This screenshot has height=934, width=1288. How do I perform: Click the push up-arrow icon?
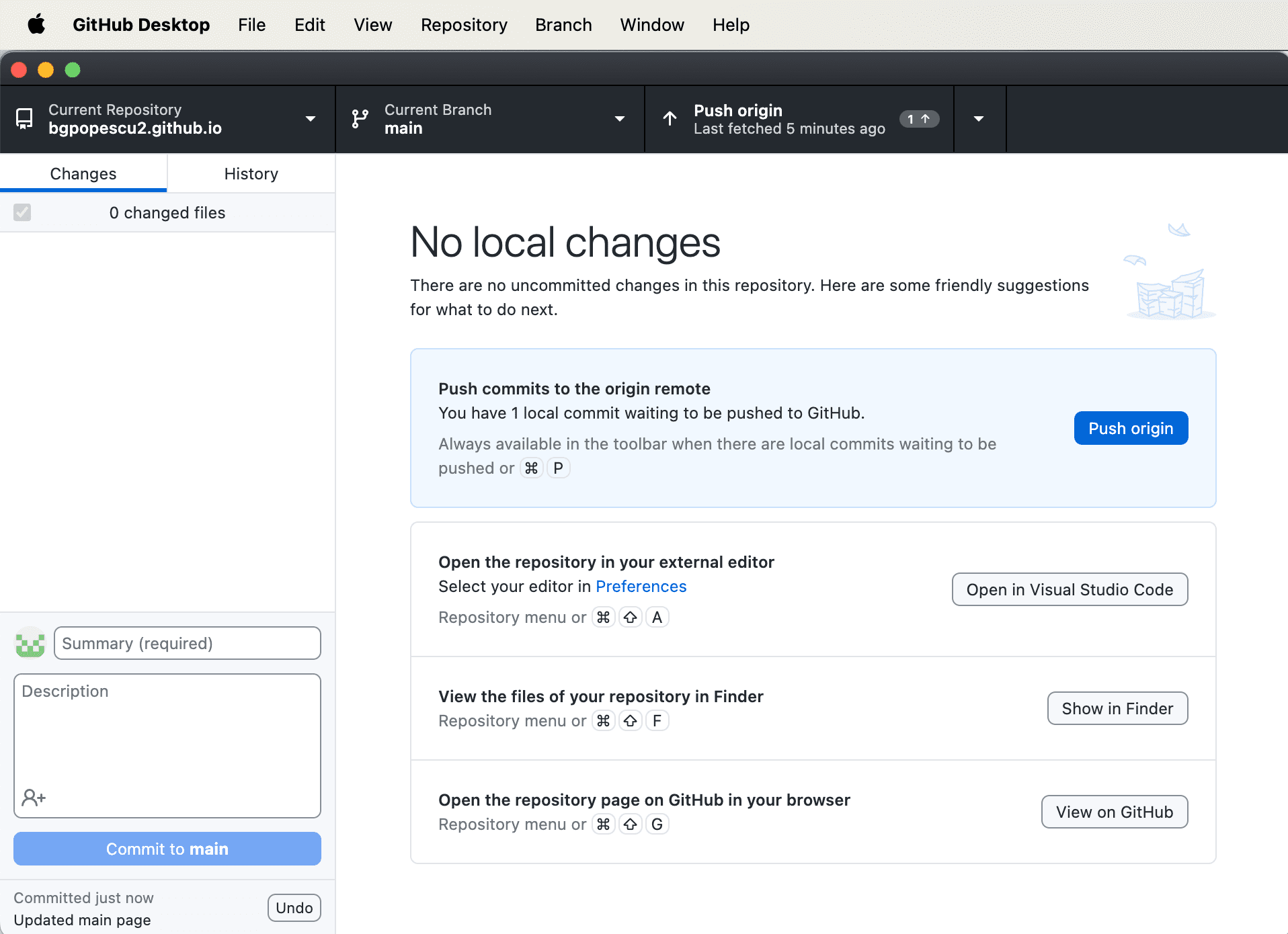point(670,119)
